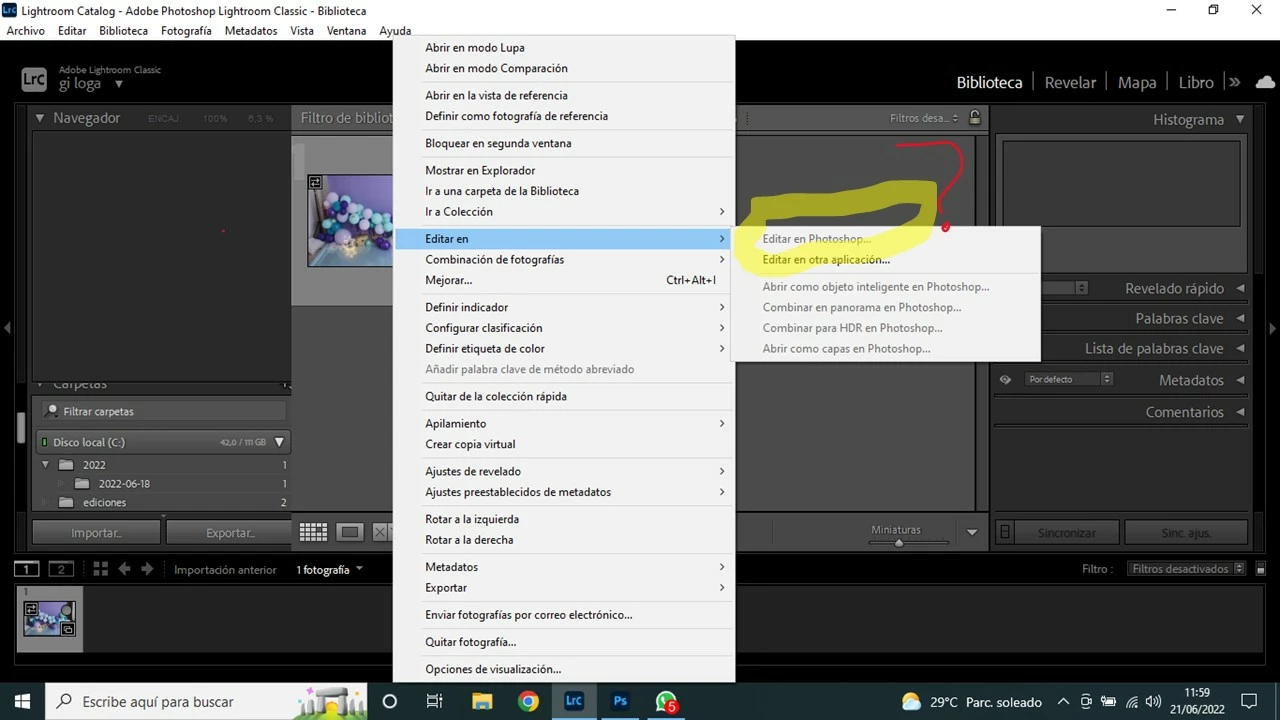The image size is (1280, 720).
Task: Open cloud sync status icon
Action: point(1265,82)
